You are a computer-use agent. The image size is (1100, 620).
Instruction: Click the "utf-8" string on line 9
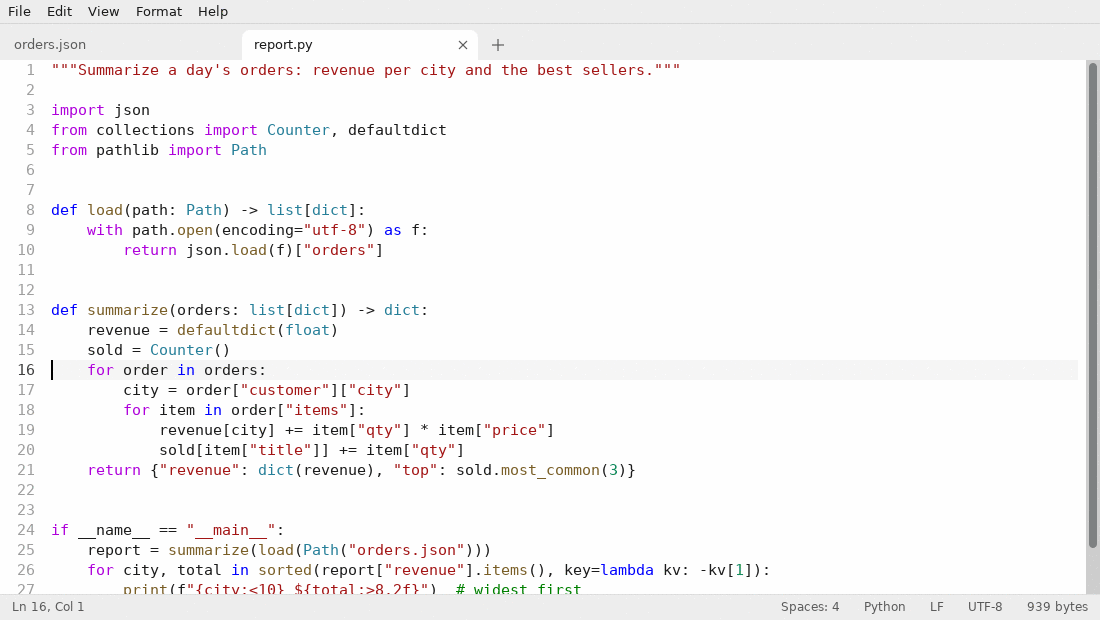(x=334, y=230)
